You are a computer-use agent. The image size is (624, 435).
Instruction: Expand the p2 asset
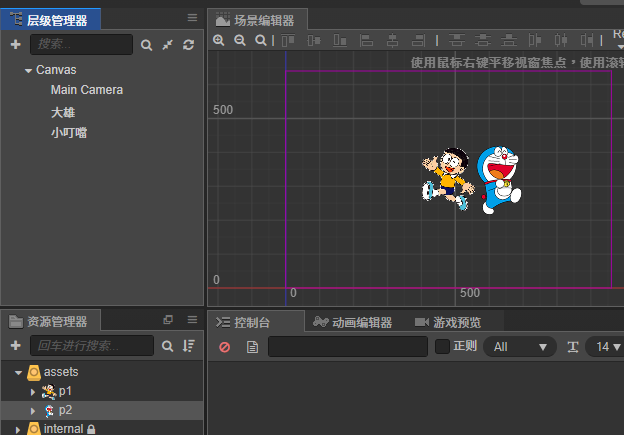tap(33, 411)
